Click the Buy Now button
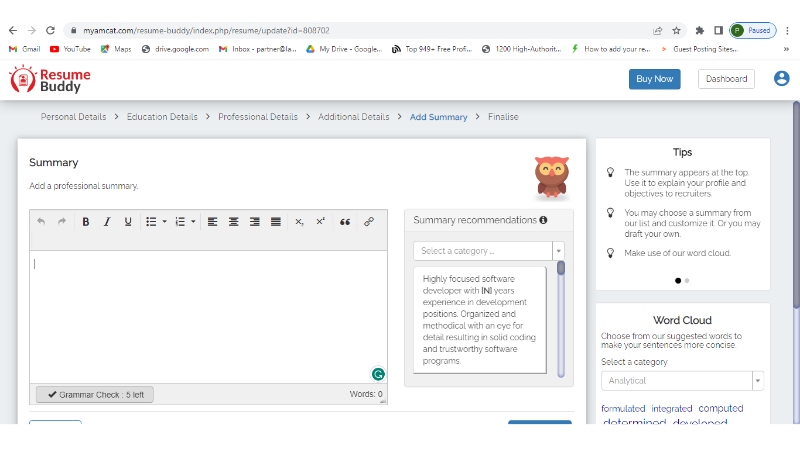The width and height of the screenshot is (800, 449). 654,79
